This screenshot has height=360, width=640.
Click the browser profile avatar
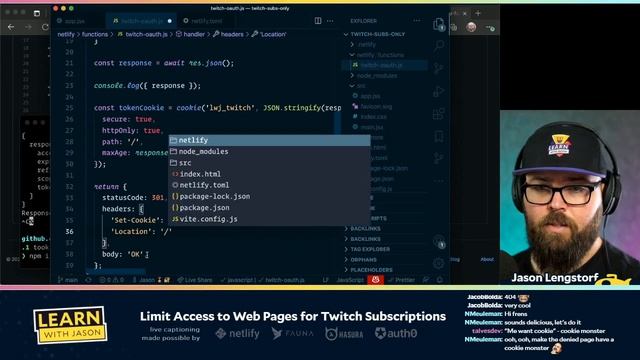(471, 27)
